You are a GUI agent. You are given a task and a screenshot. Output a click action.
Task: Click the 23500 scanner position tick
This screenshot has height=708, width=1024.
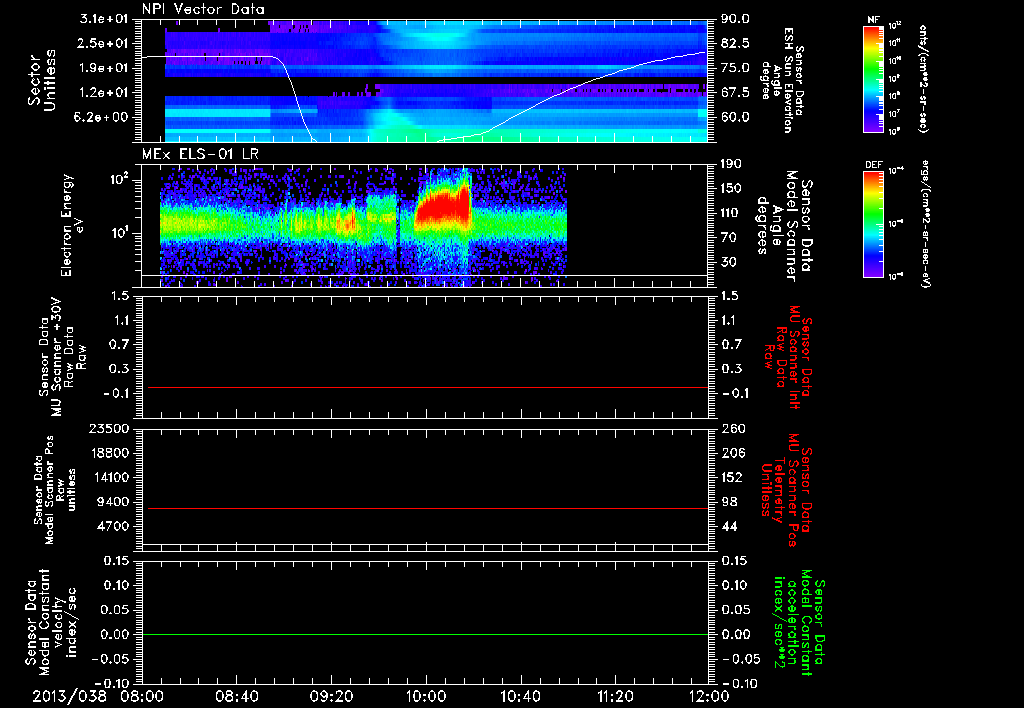[110, 429]
